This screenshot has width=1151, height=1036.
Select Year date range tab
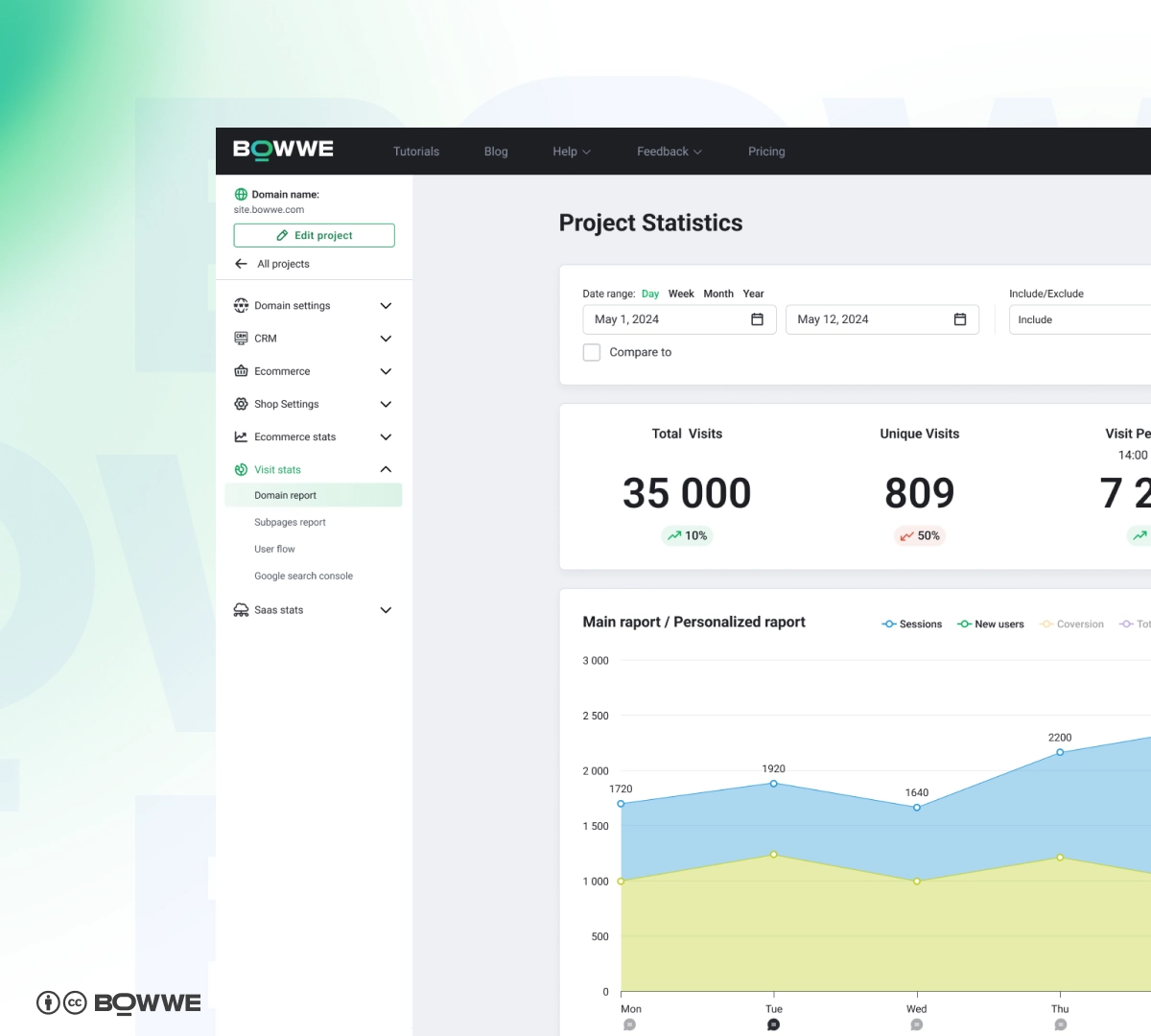753,294
